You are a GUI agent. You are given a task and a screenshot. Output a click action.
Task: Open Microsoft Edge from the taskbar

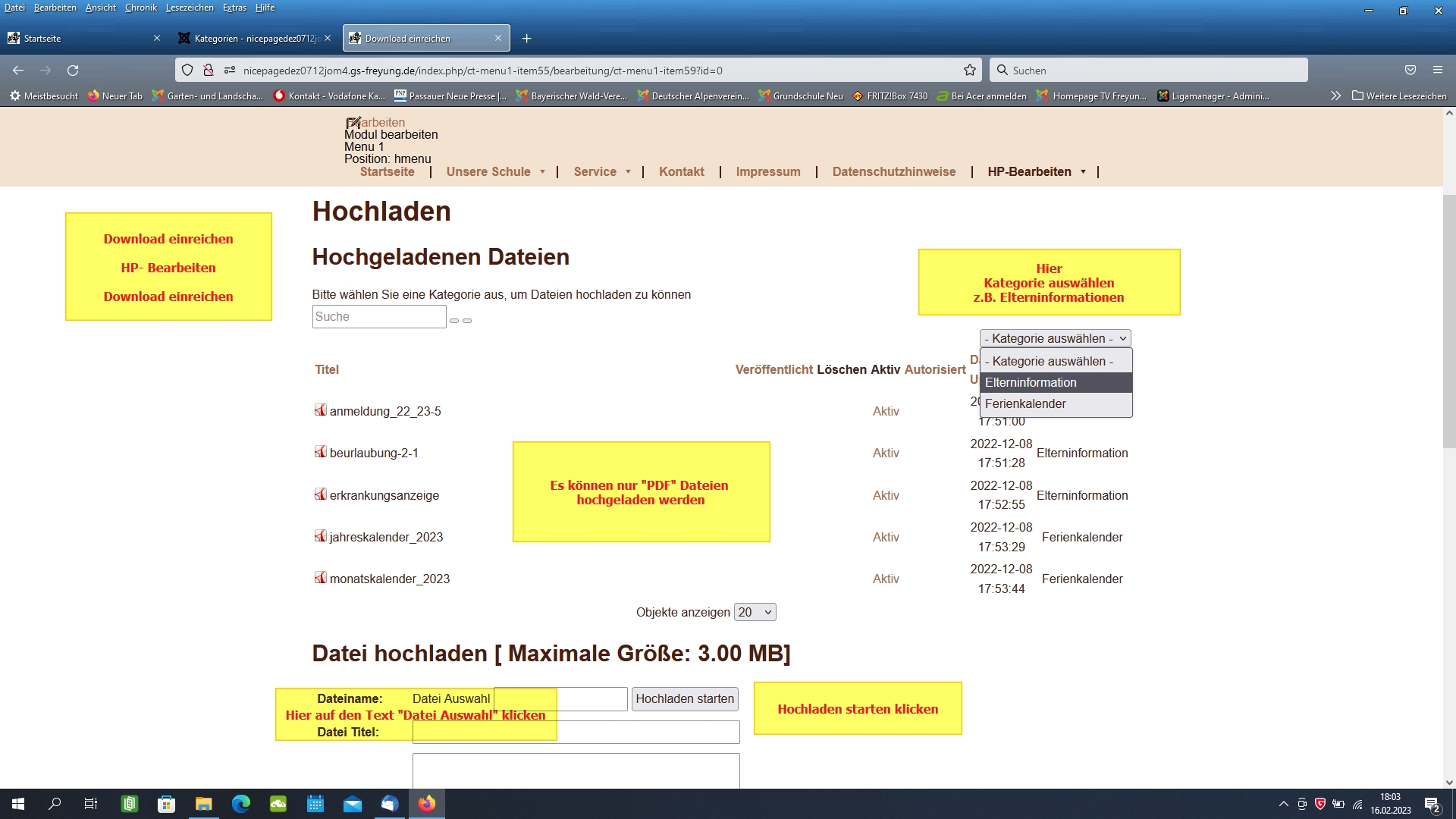tap(241, 804)
